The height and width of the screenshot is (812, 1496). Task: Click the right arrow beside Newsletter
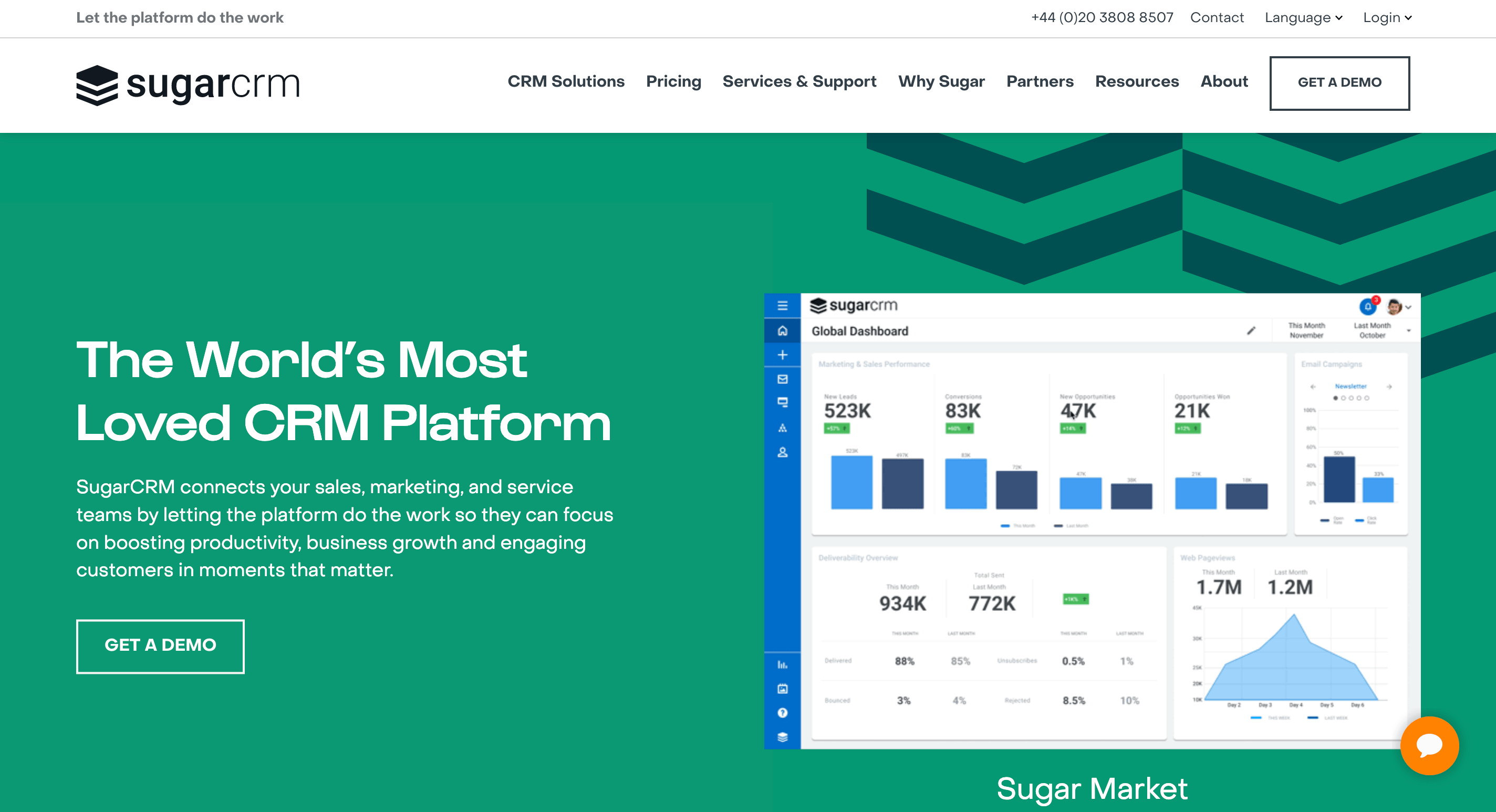point(1389,387)
